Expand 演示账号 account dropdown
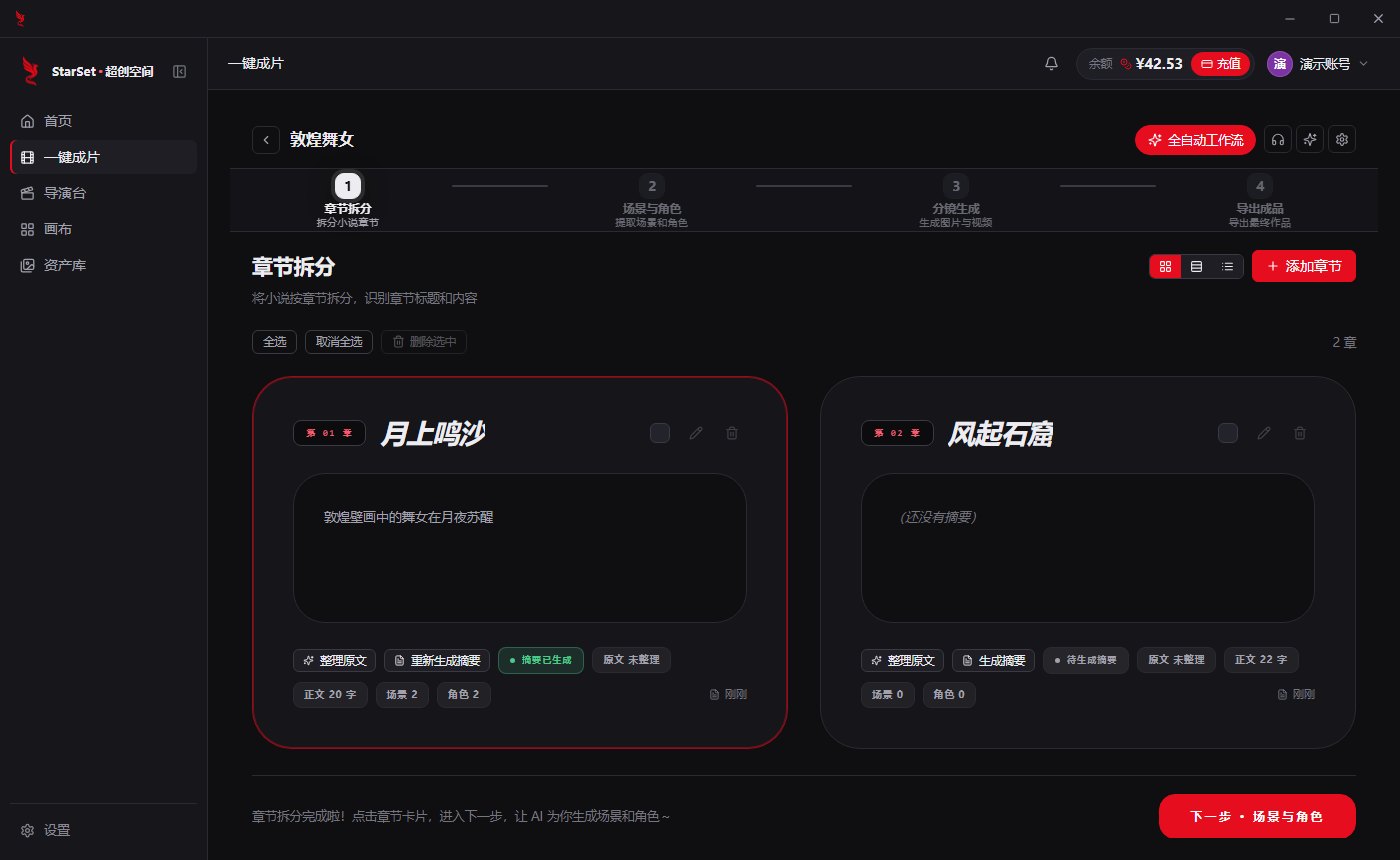The height and width of the screenshot is (860, 1400). point(1363,64)
